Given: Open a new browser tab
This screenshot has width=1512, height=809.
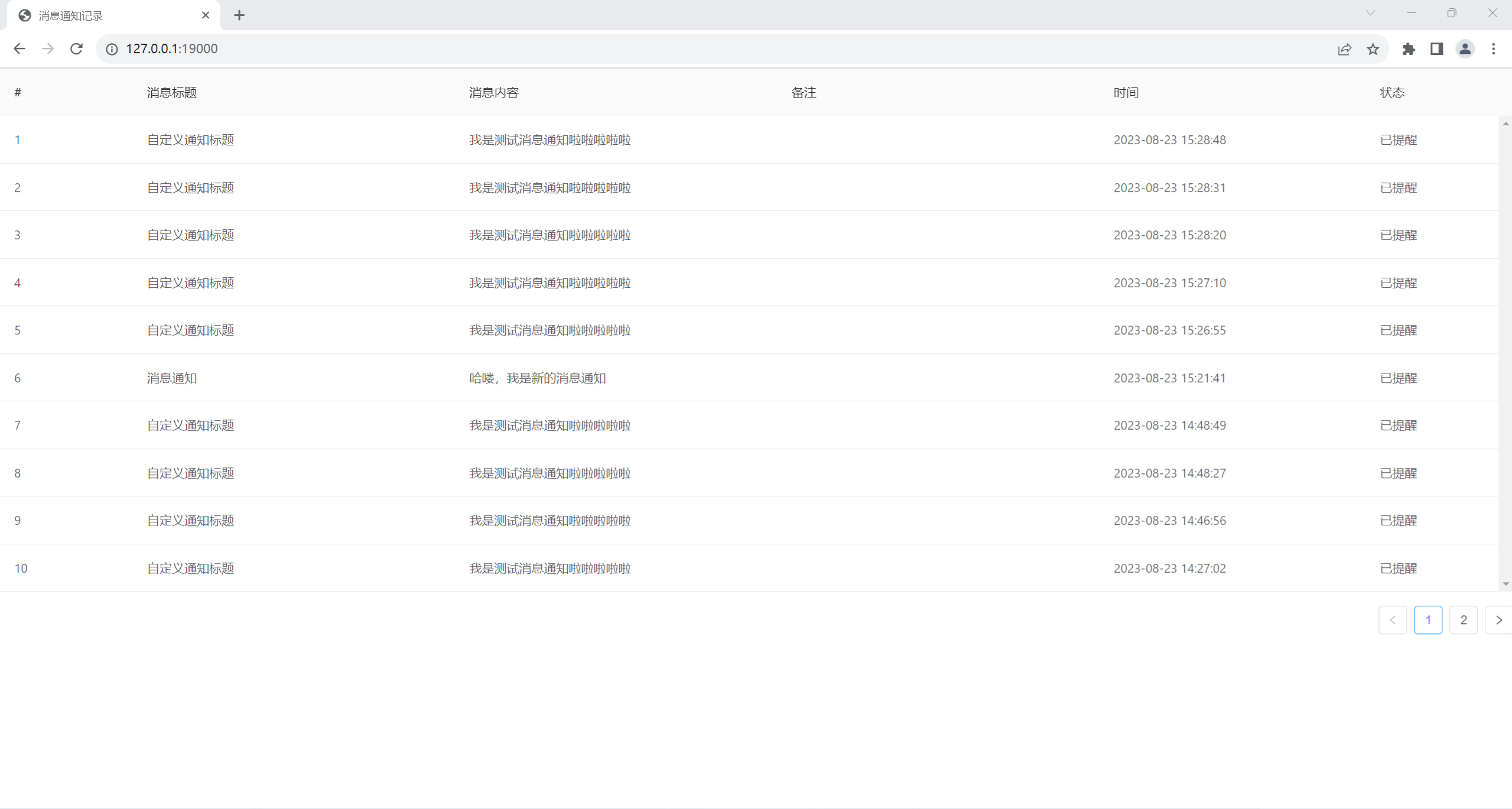Looking at the screenshot, I should coord(239,15).
